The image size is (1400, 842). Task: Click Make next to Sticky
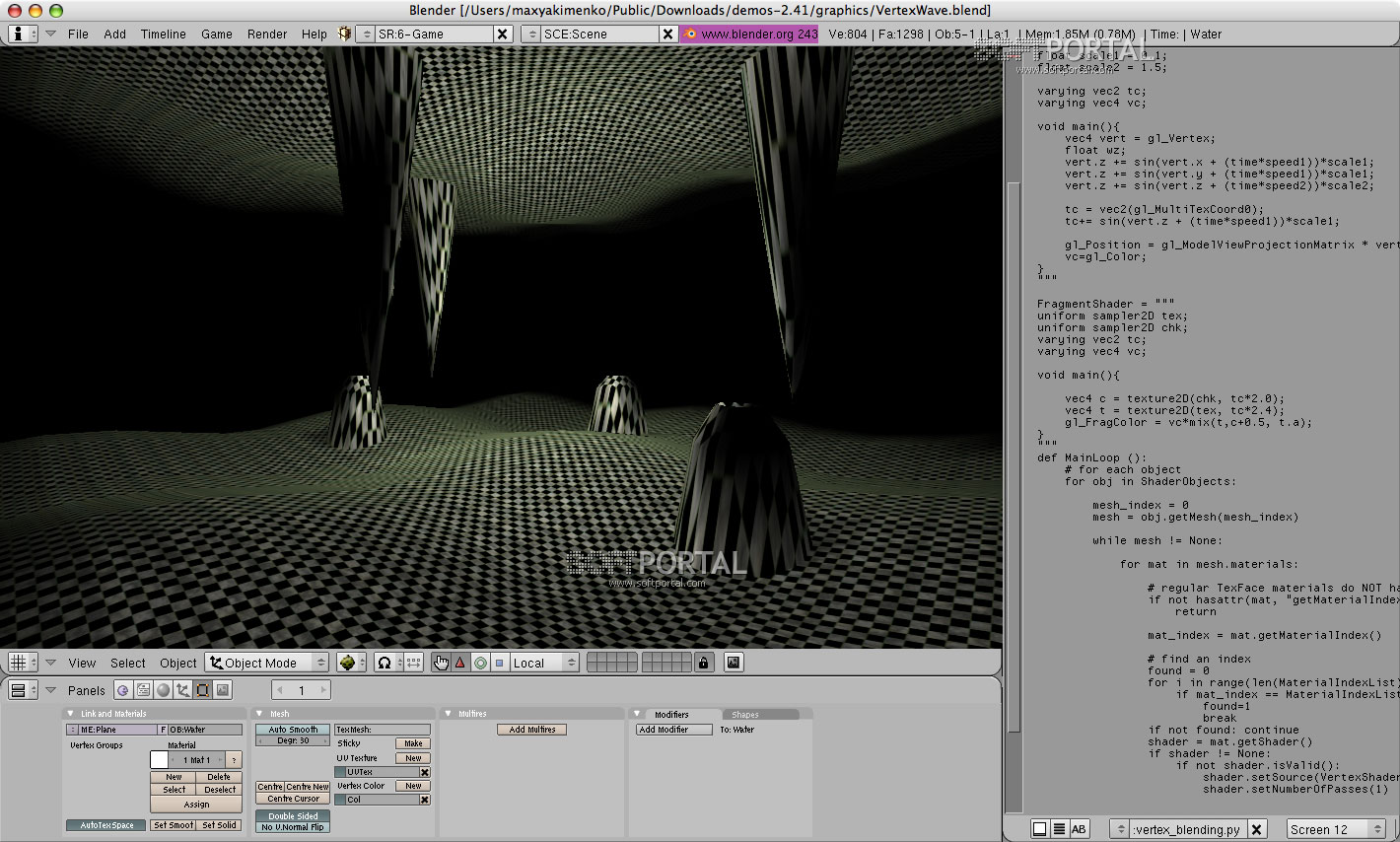pos(413,743)
